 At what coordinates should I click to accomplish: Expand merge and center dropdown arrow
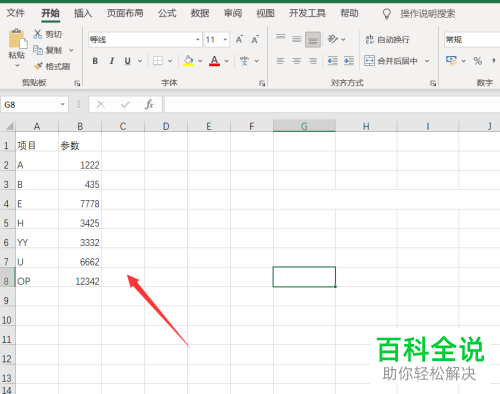coord(427,61)
